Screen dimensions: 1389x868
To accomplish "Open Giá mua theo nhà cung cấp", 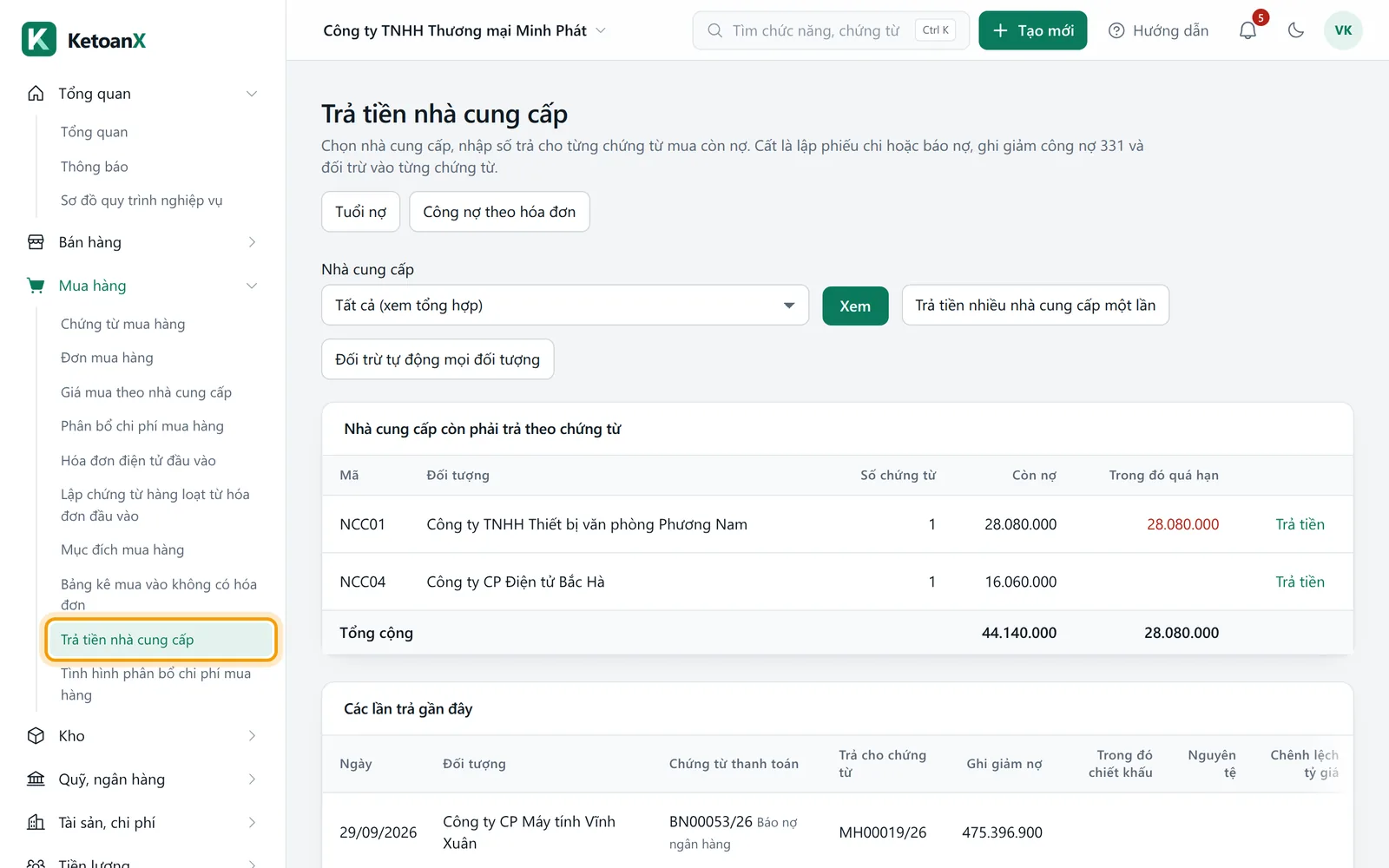I will click(x=146, y=392).
